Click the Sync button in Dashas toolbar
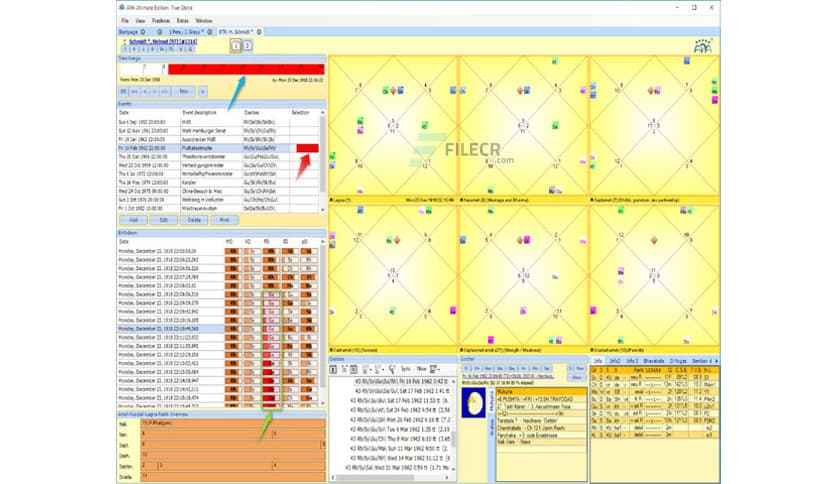 (x=406, y=369)
